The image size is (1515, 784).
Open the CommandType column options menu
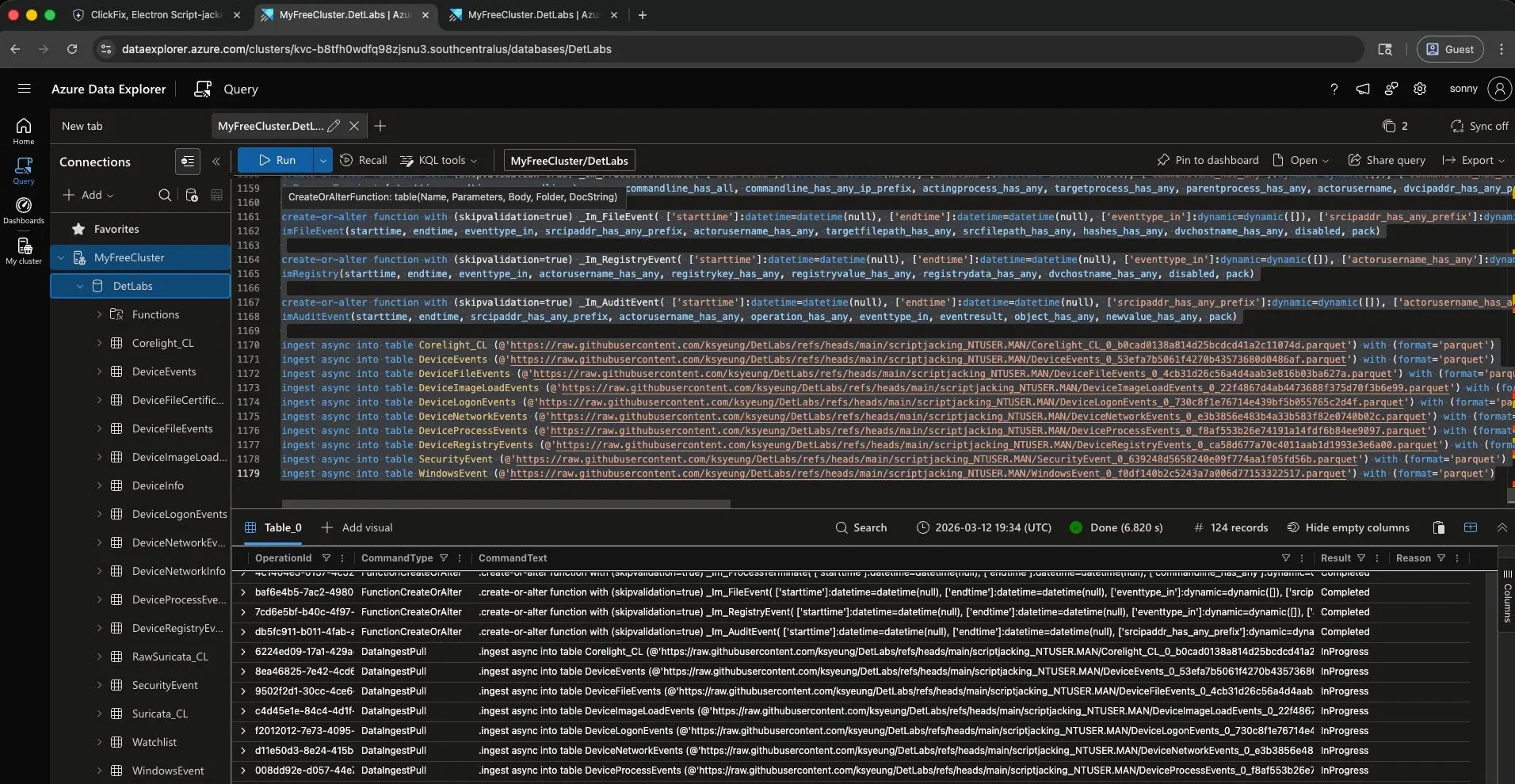pos(460,558)
